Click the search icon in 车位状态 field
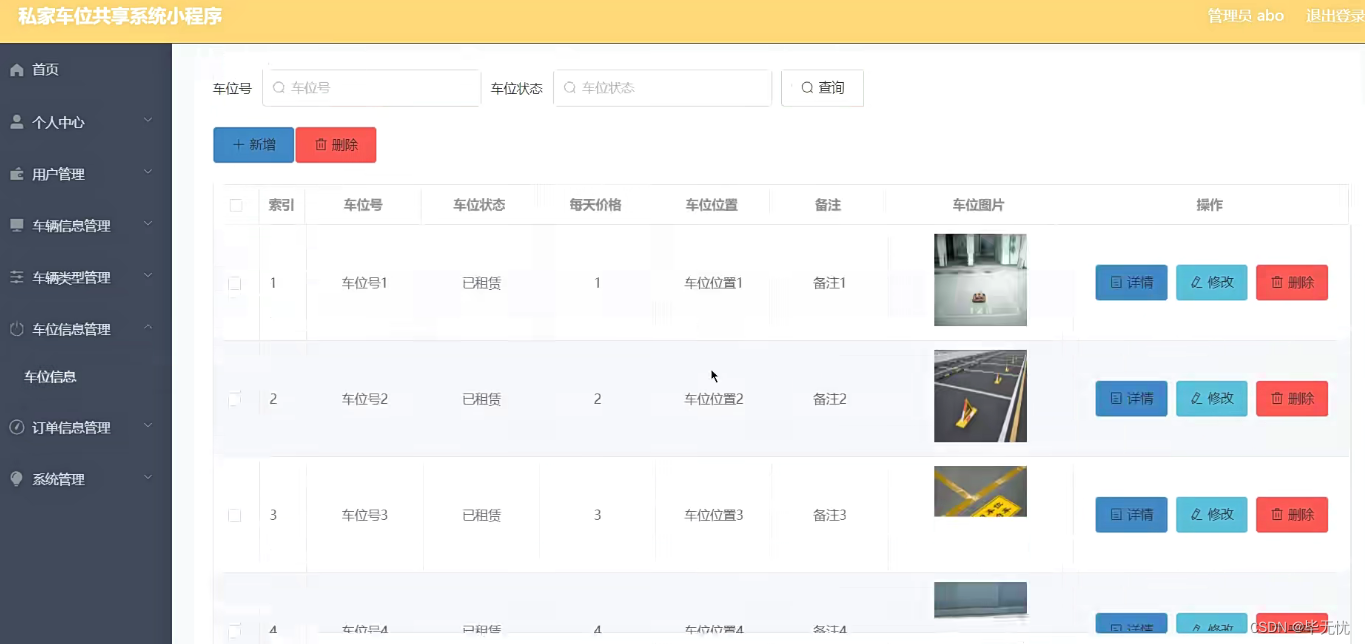This screenshot has width=1365, height=644. [570, 88]
